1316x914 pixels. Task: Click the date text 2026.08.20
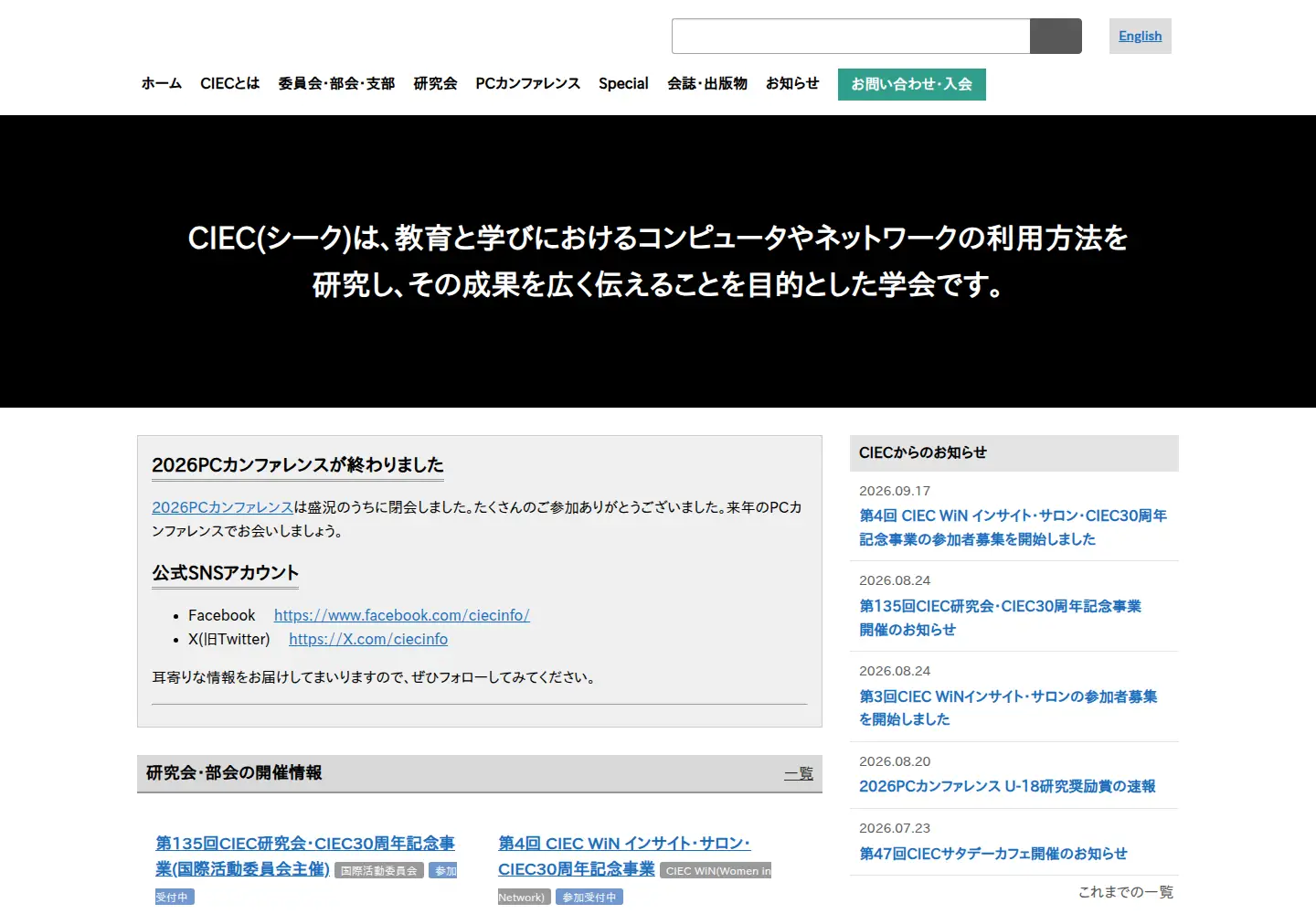pyautogui.click(x=895, y=761)
